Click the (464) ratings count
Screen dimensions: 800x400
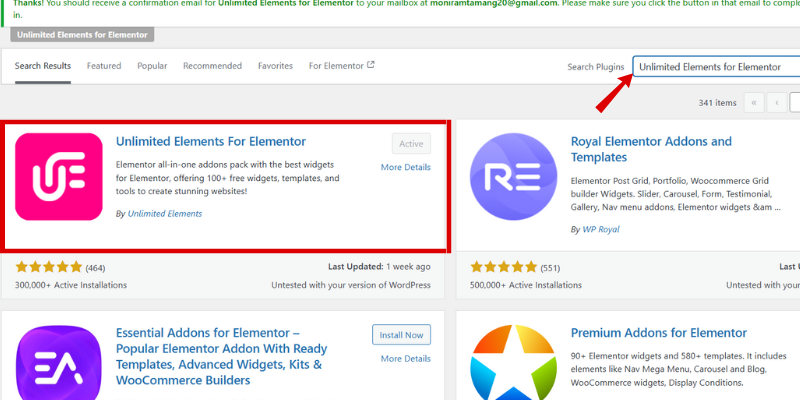(x=95, y=268)
